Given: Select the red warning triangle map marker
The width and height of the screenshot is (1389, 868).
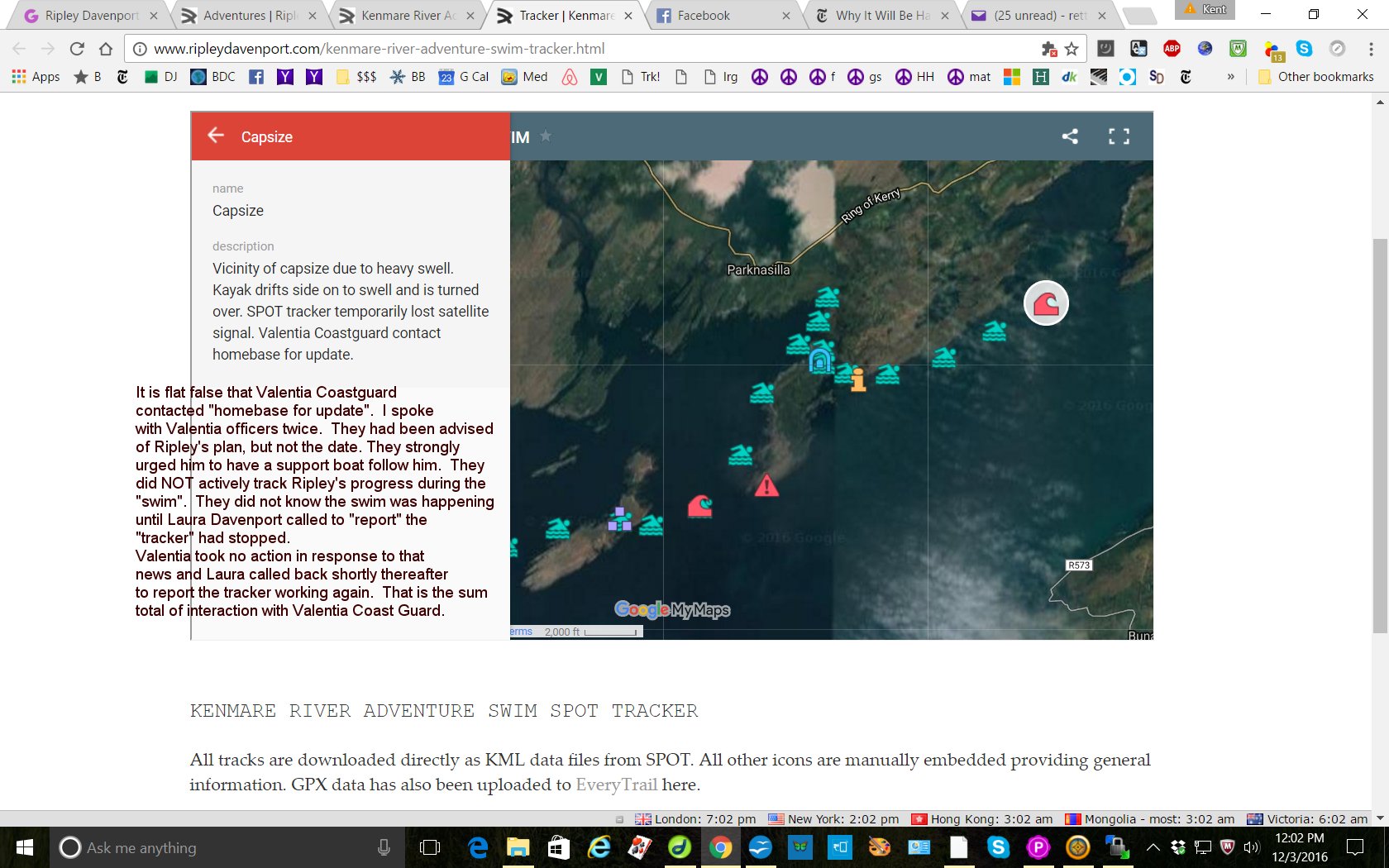Looking at the screenshot, I should [766, 485].
